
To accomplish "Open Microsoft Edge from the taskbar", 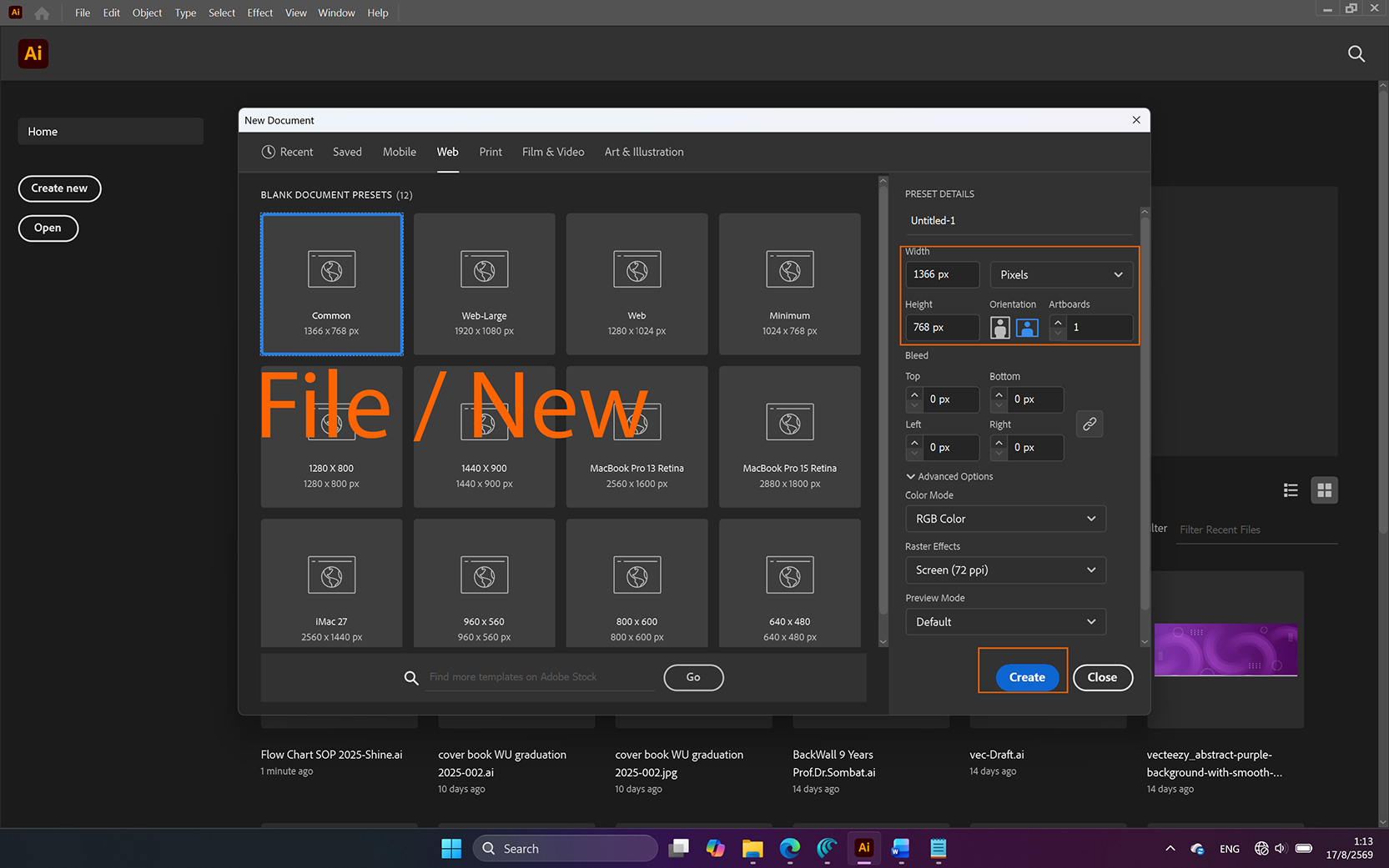I will pos(790,849).
